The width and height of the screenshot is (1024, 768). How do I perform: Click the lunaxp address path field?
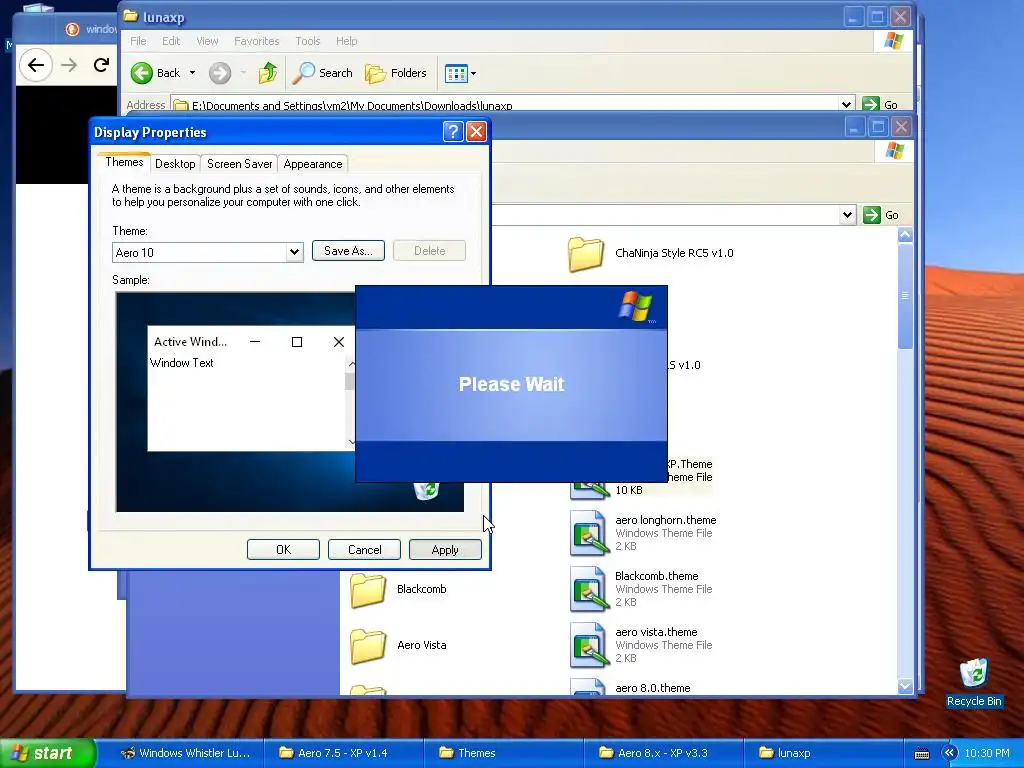tap(507, 104)
